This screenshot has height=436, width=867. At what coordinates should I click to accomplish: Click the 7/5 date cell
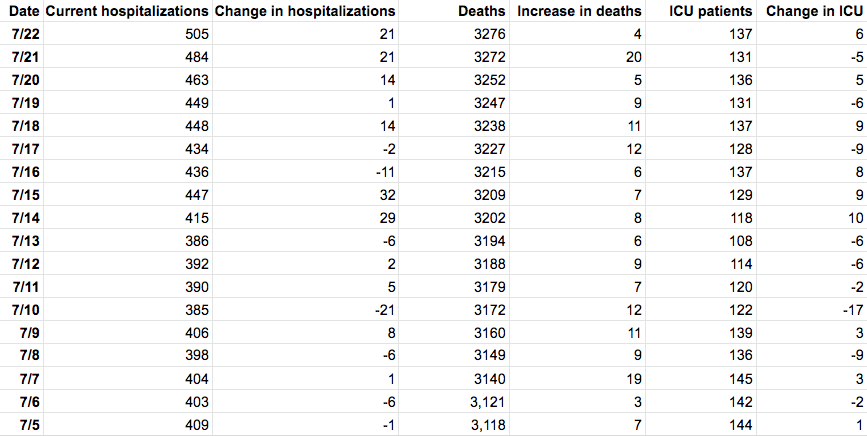point(29,425)
